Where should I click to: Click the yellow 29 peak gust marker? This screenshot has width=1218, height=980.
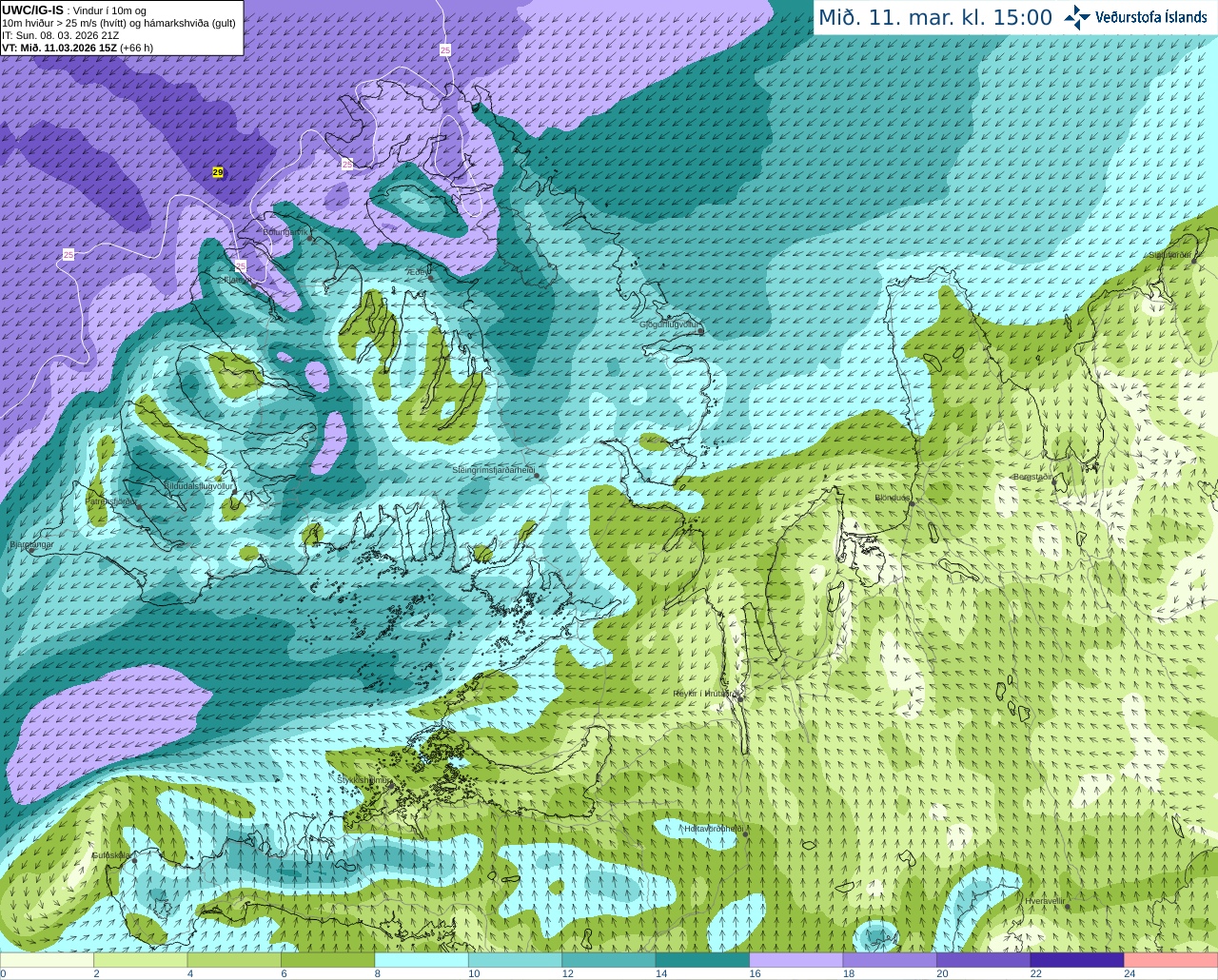[x=218, y=172]
